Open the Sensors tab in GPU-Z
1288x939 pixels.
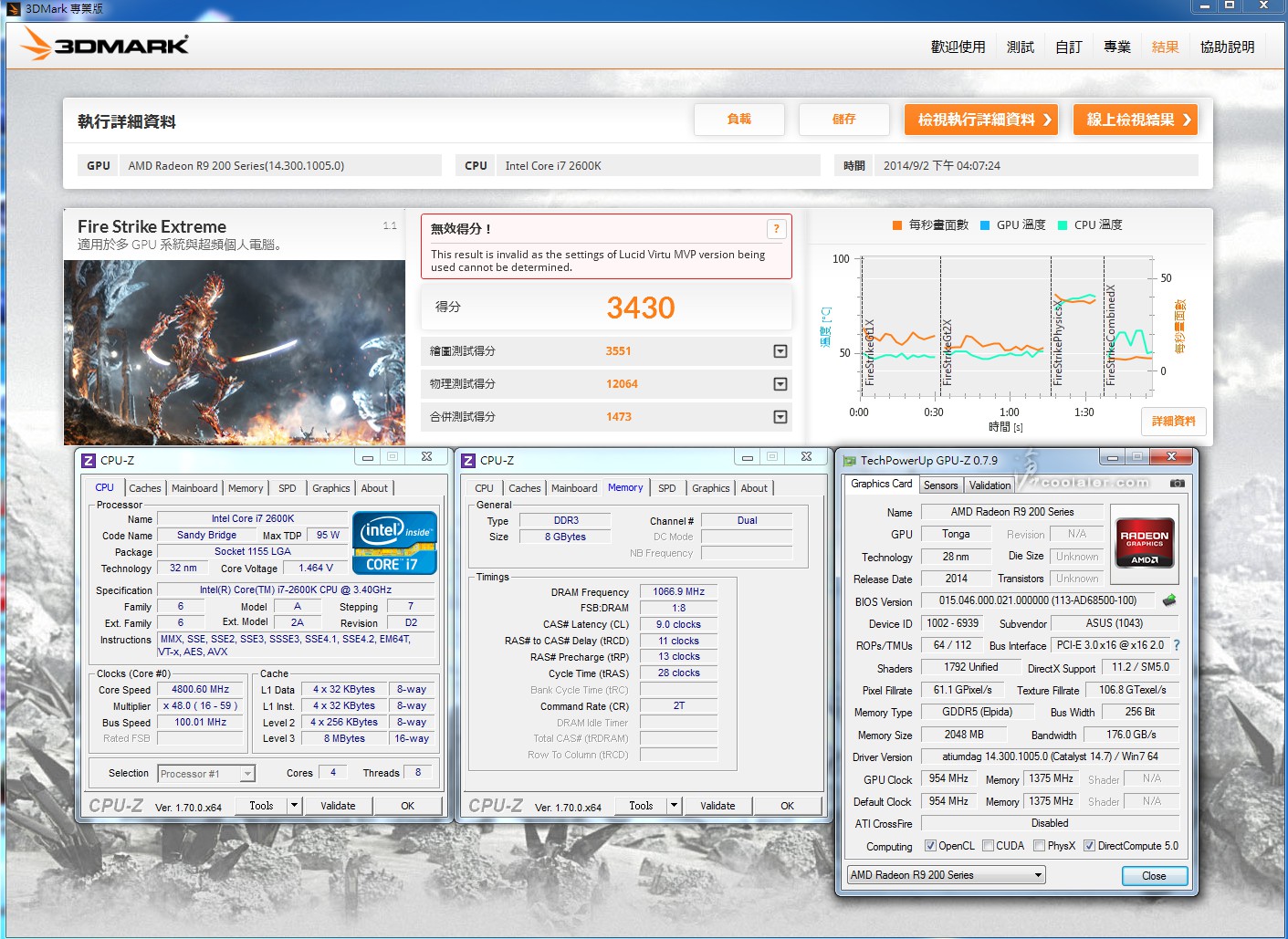tap(940, 485)
